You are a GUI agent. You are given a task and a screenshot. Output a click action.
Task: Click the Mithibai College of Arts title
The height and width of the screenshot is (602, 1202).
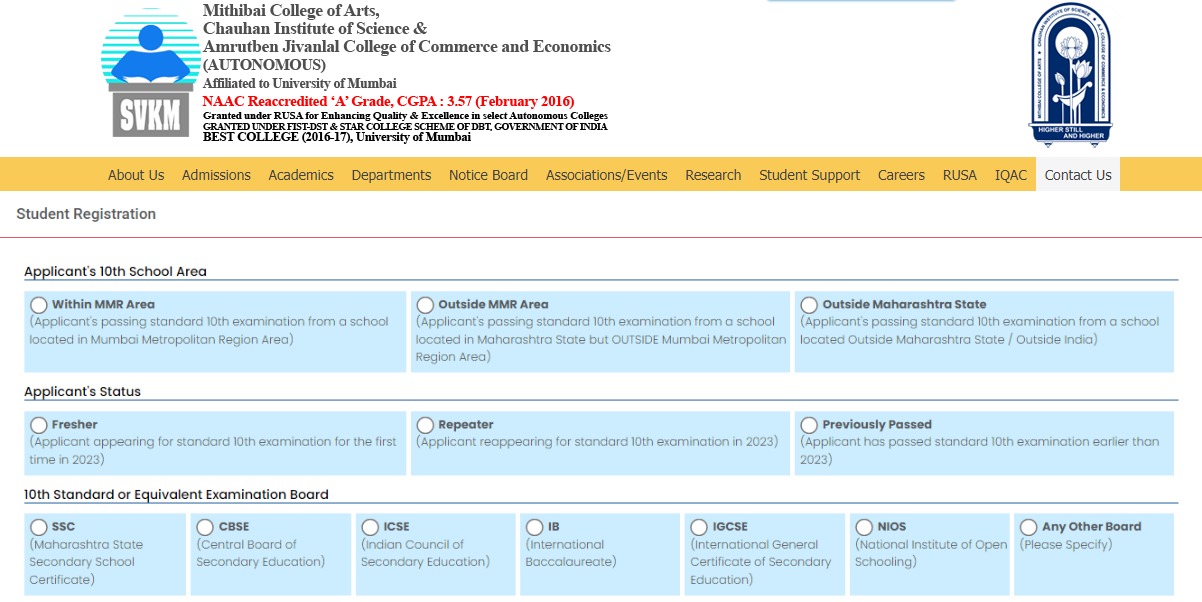coord(291,11)
